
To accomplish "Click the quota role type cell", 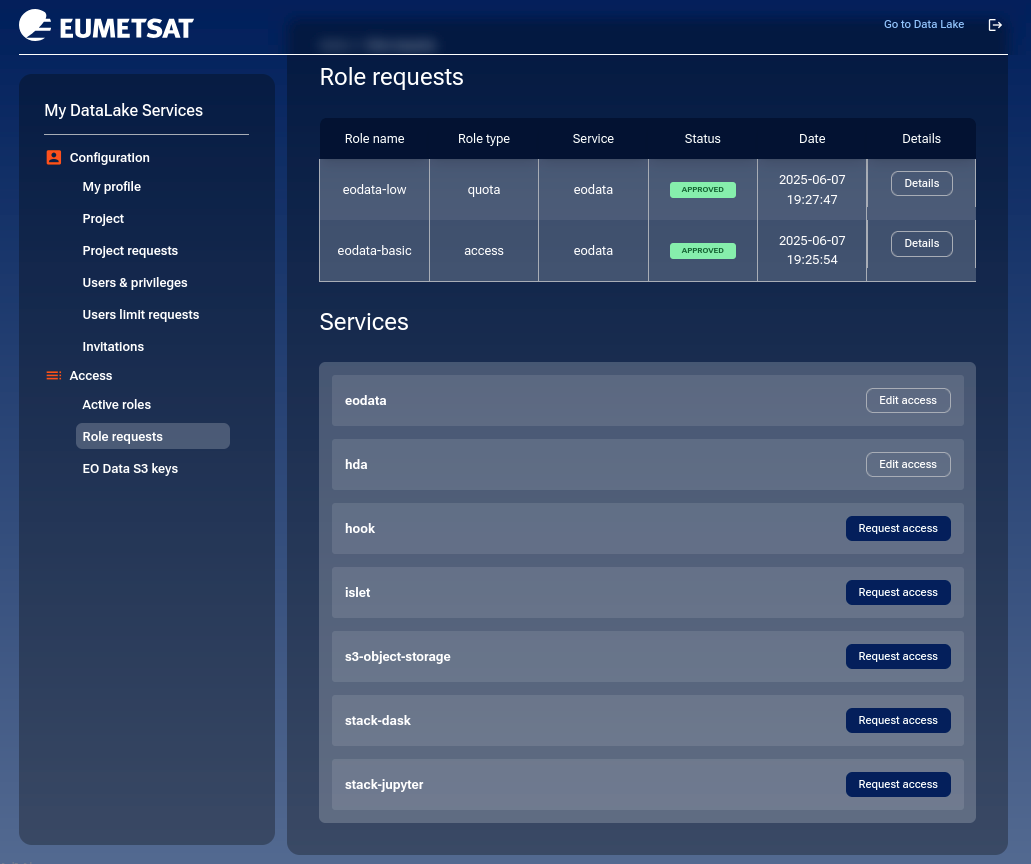I will 484,190.
